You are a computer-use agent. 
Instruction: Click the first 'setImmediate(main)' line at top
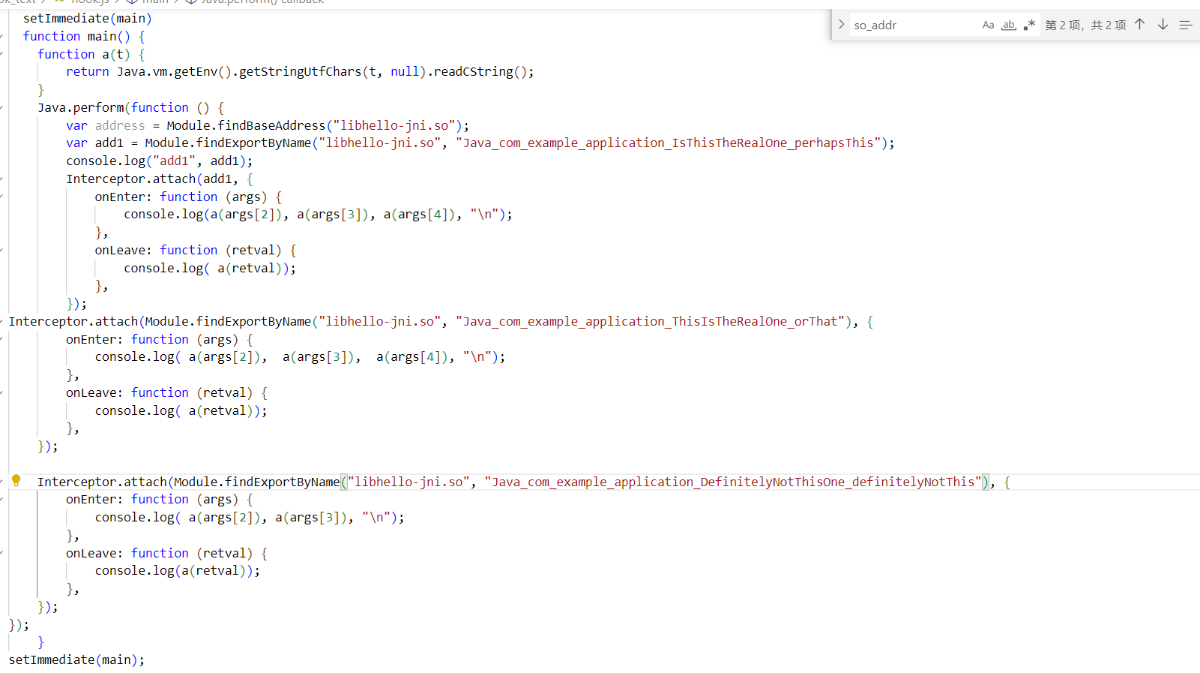pos(88,18)
